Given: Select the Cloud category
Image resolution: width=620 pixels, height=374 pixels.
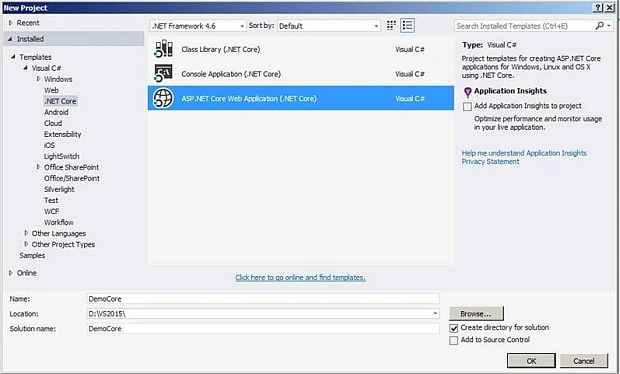Looking at the screenshot, I should [x=53, y=123].
